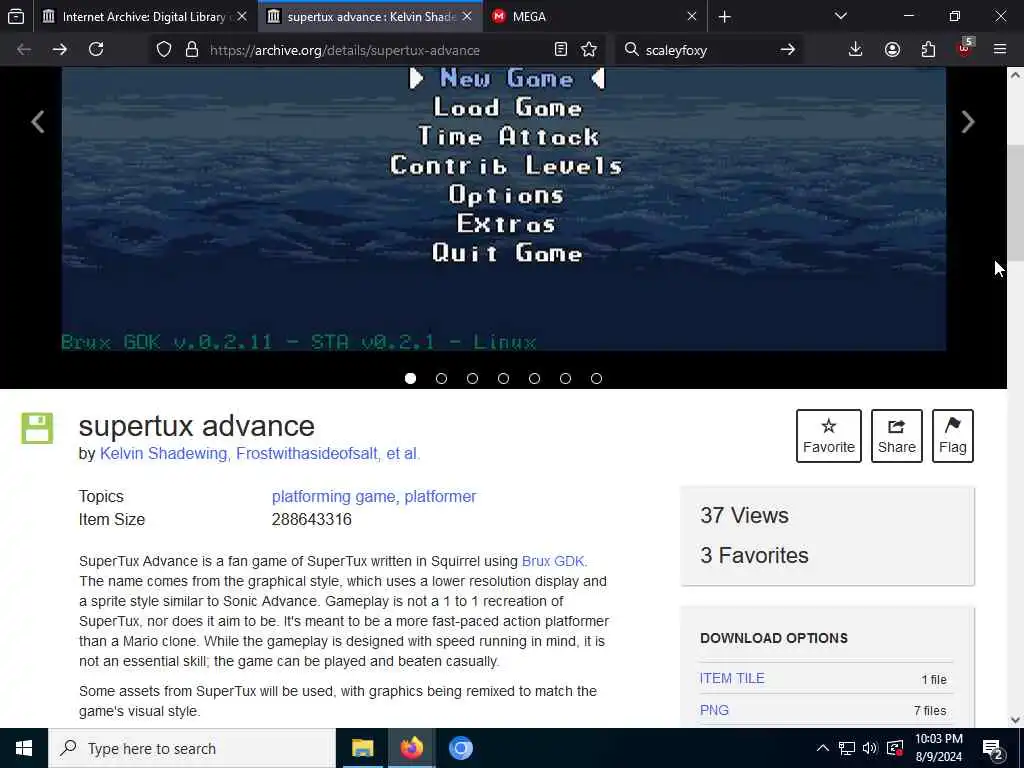Click scrollbar down arrow
Screen dimensions: 1024x768
click(x=1016, y=720)
